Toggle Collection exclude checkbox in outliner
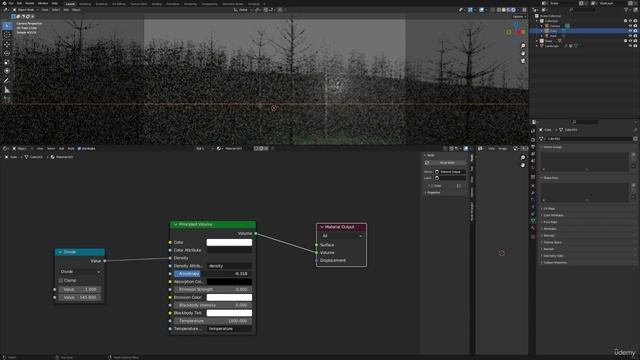640x360 pixels. [625, 21]
